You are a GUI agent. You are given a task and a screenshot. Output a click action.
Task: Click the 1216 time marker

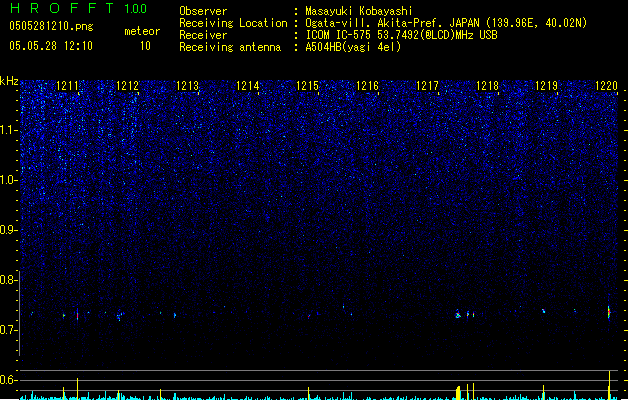point(367,86)
